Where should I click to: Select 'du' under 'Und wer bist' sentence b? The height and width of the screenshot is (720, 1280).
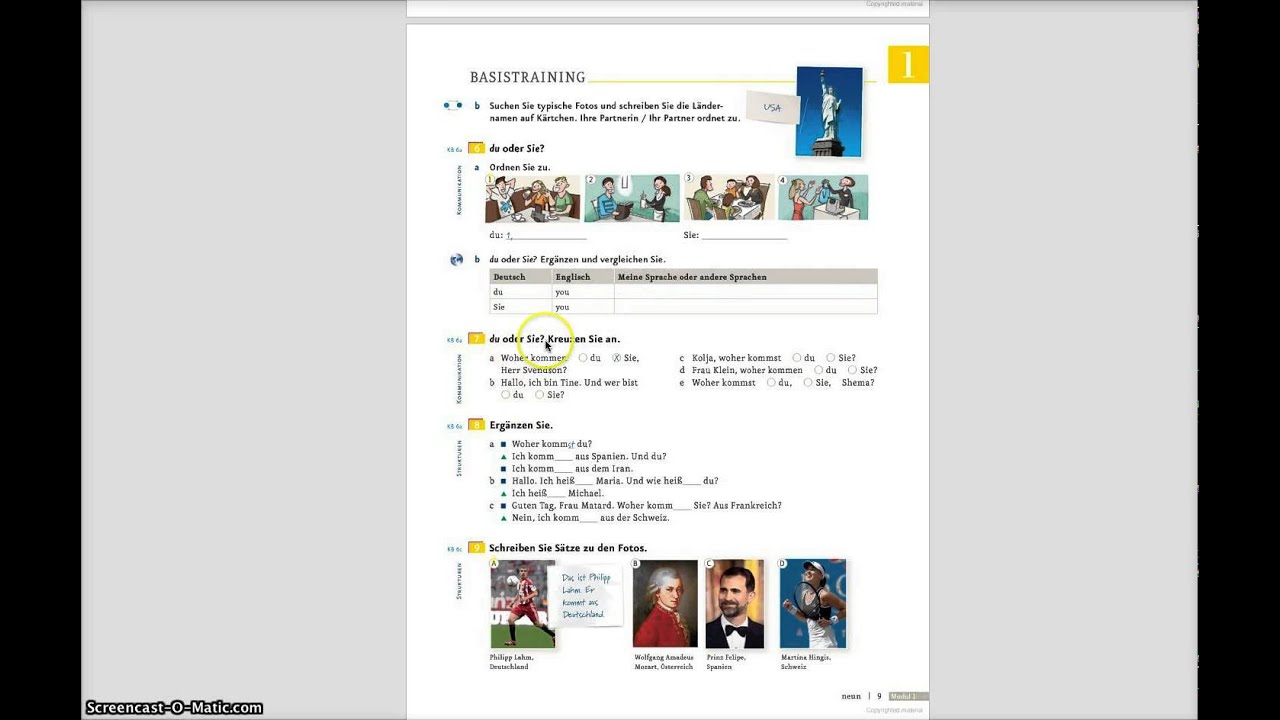506,395
